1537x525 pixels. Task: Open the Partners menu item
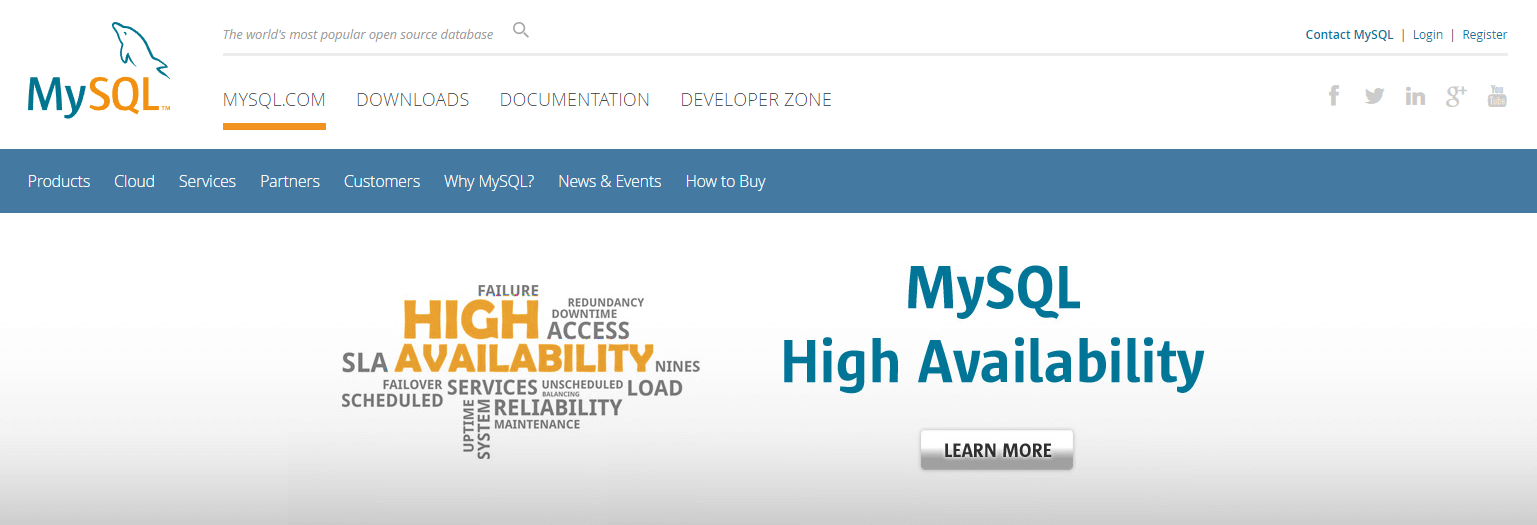pyautogui.click(x=290, y=181)
